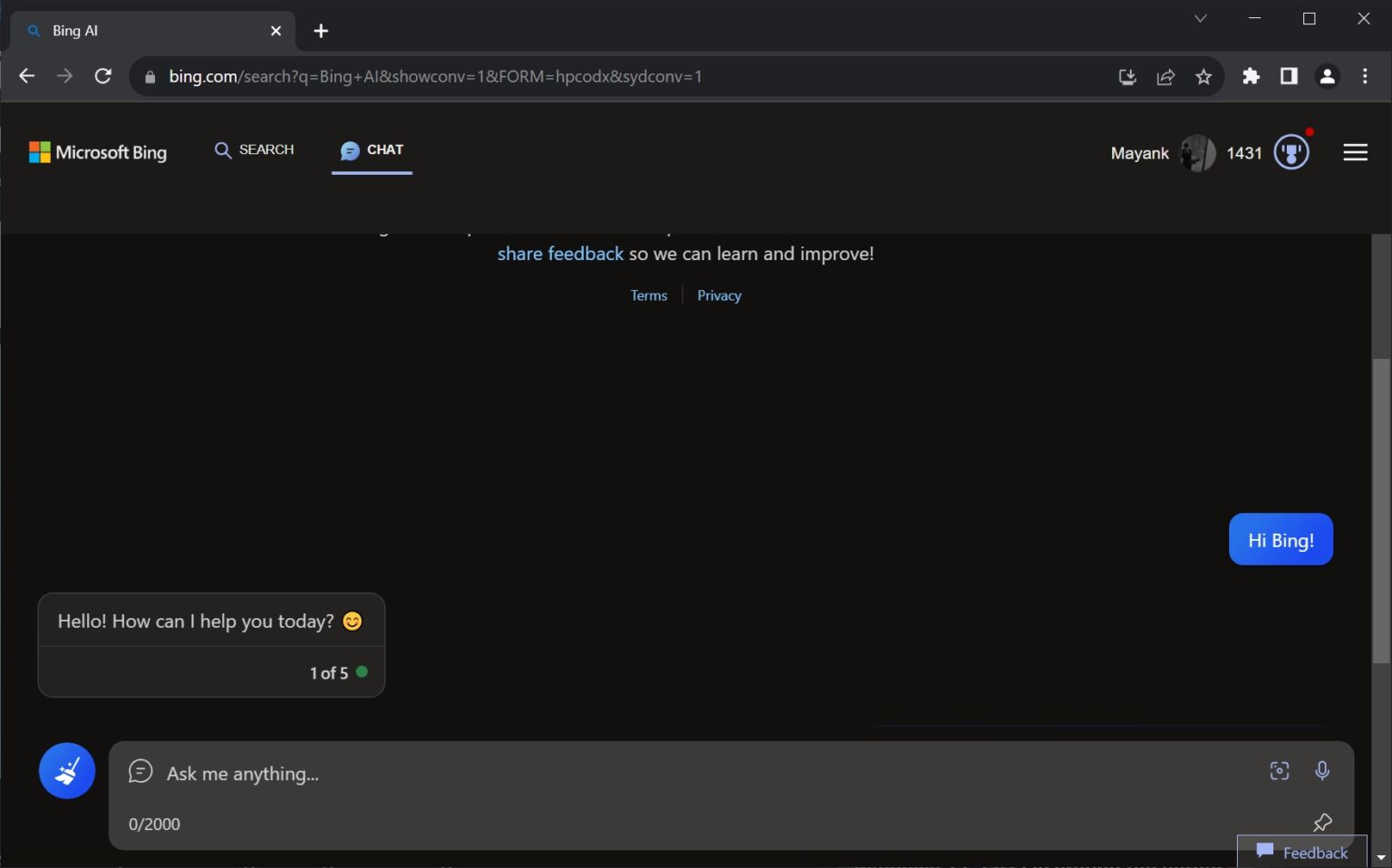Switch to the SEARCH tab

point(255,149)
